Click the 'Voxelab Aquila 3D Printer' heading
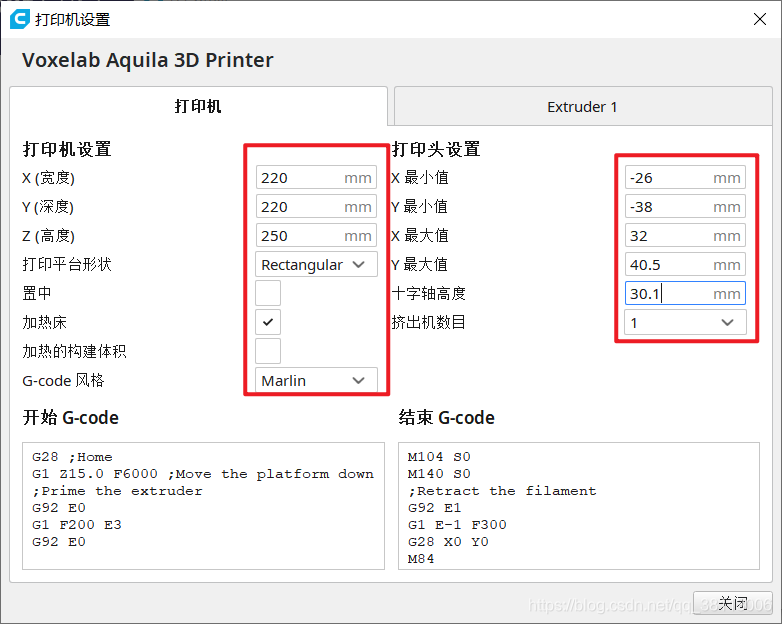This screenshot has width=782, height=624. coord(148,60)
